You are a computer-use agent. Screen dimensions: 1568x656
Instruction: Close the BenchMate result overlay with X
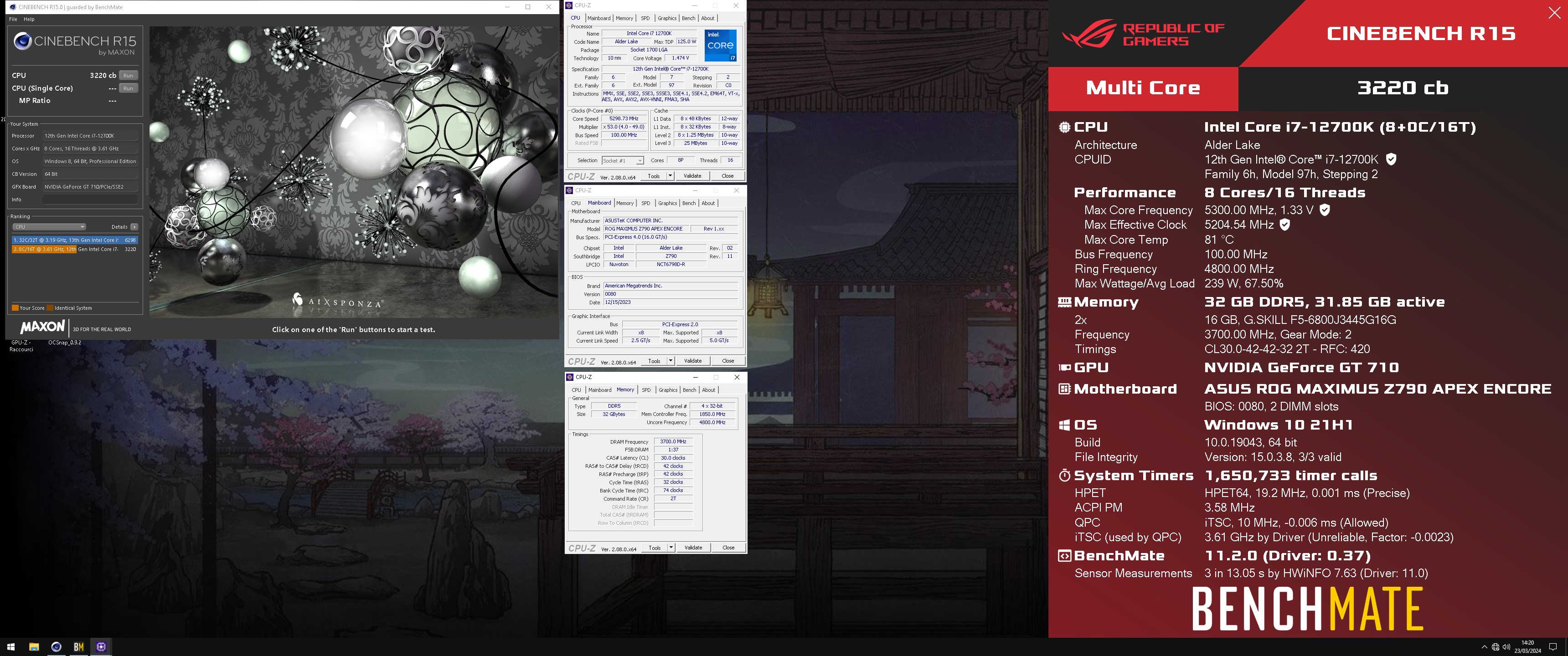coord(1554,13)
